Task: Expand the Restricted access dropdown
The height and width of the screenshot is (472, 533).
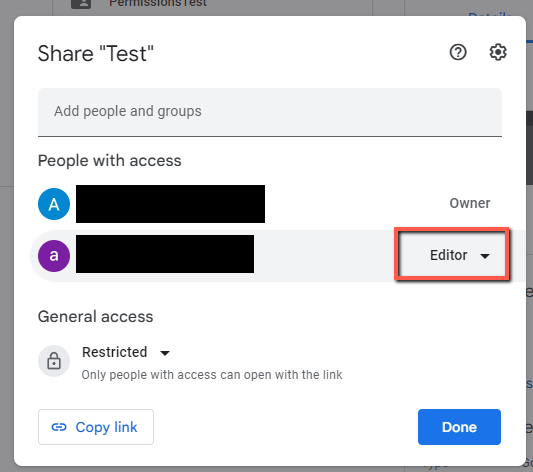Action: coord(126,352)
